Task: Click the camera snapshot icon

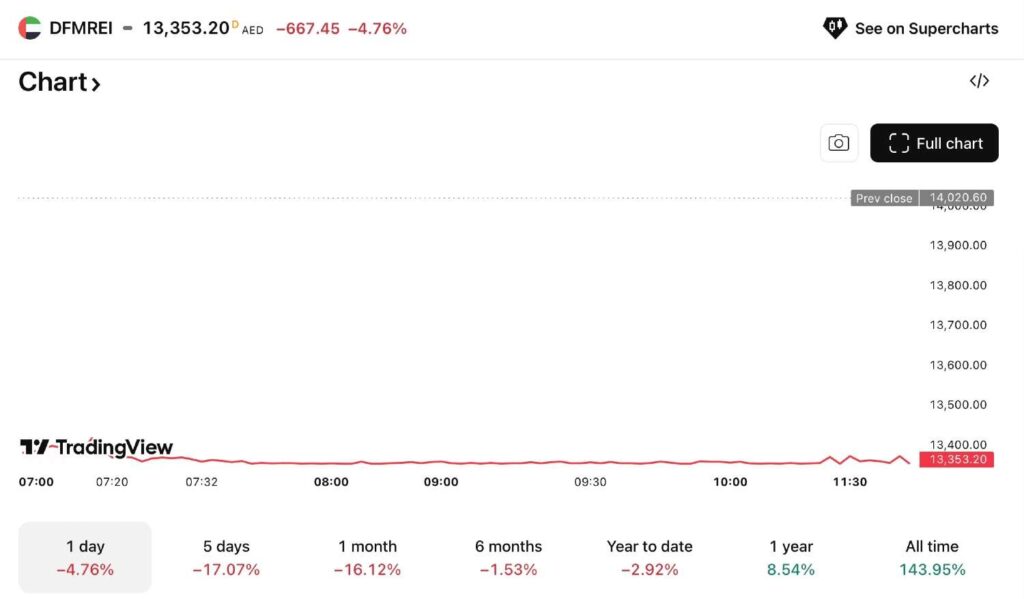Action: (838, 143)
